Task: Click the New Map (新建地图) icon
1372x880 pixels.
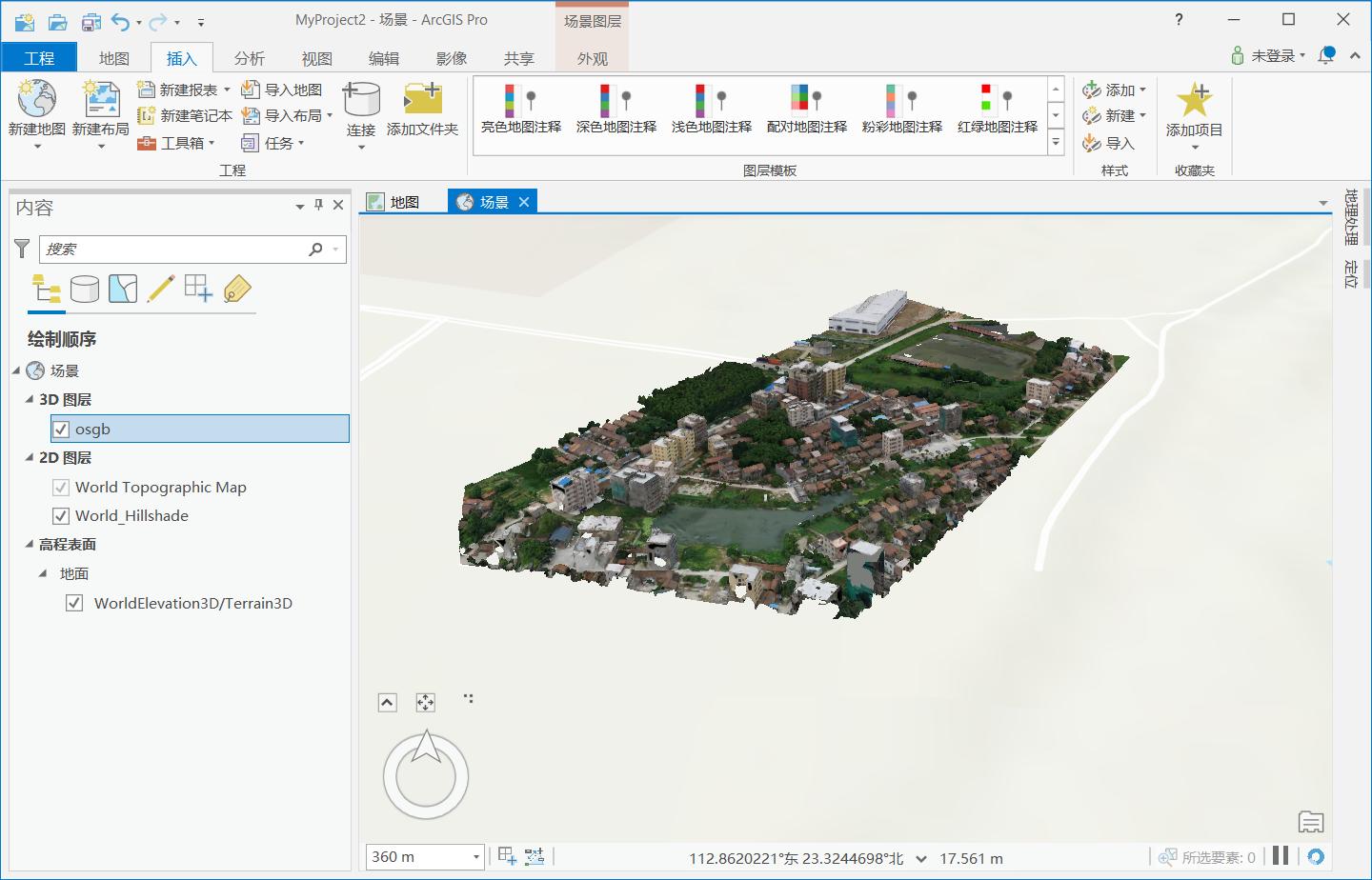Action: 36,99
